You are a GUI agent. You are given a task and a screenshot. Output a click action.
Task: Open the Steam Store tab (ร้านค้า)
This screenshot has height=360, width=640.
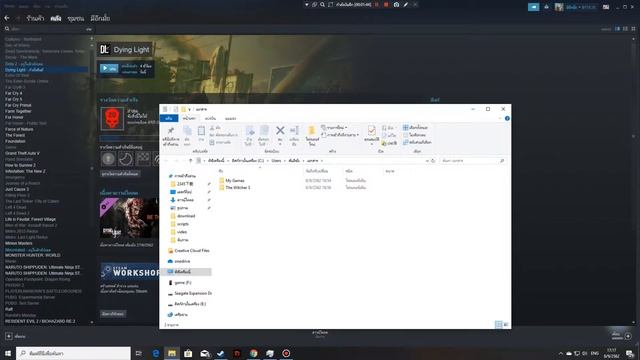35,18
